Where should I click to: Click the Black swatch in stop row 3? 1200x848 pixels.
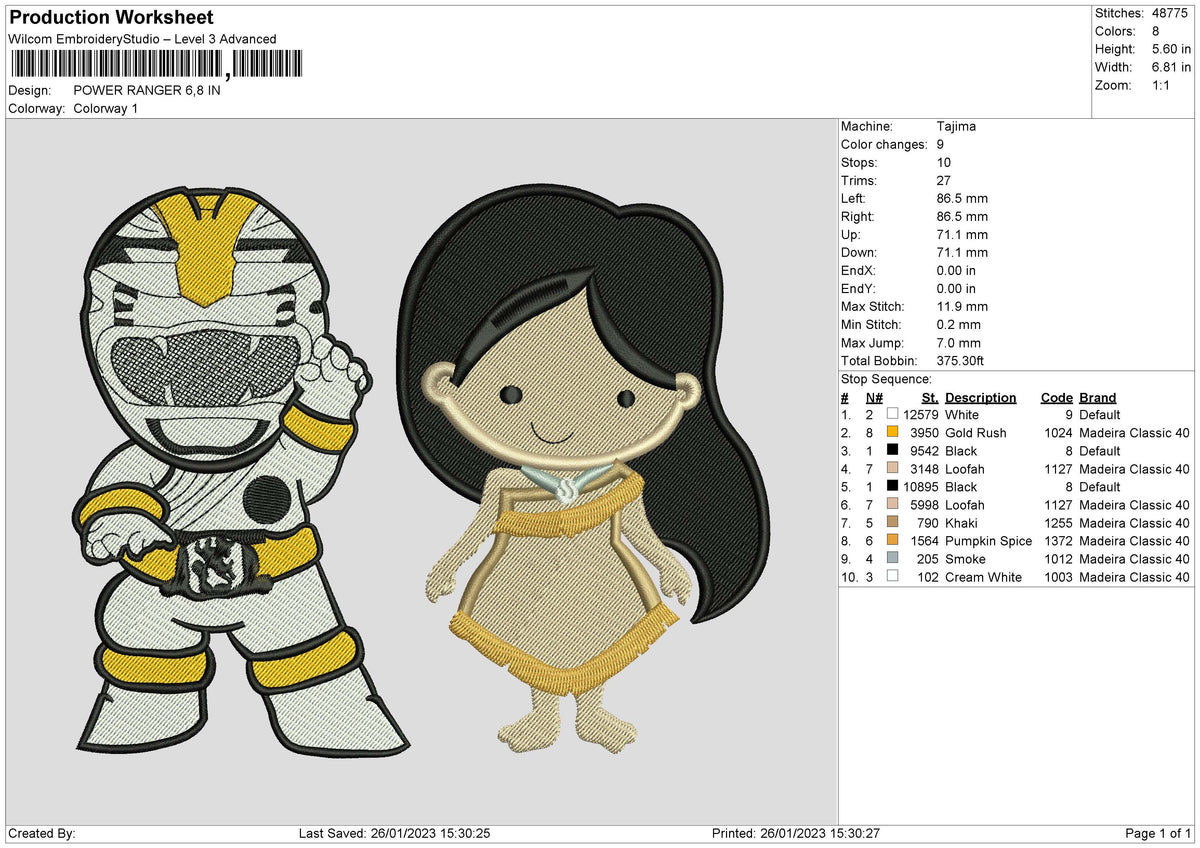coord(892,450)
